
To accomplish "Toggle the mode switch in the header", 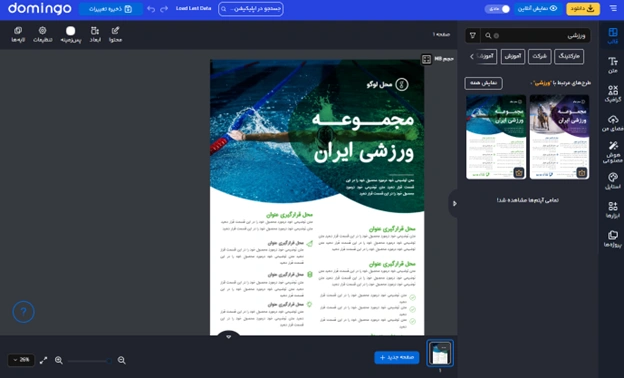I will point(497,9).
